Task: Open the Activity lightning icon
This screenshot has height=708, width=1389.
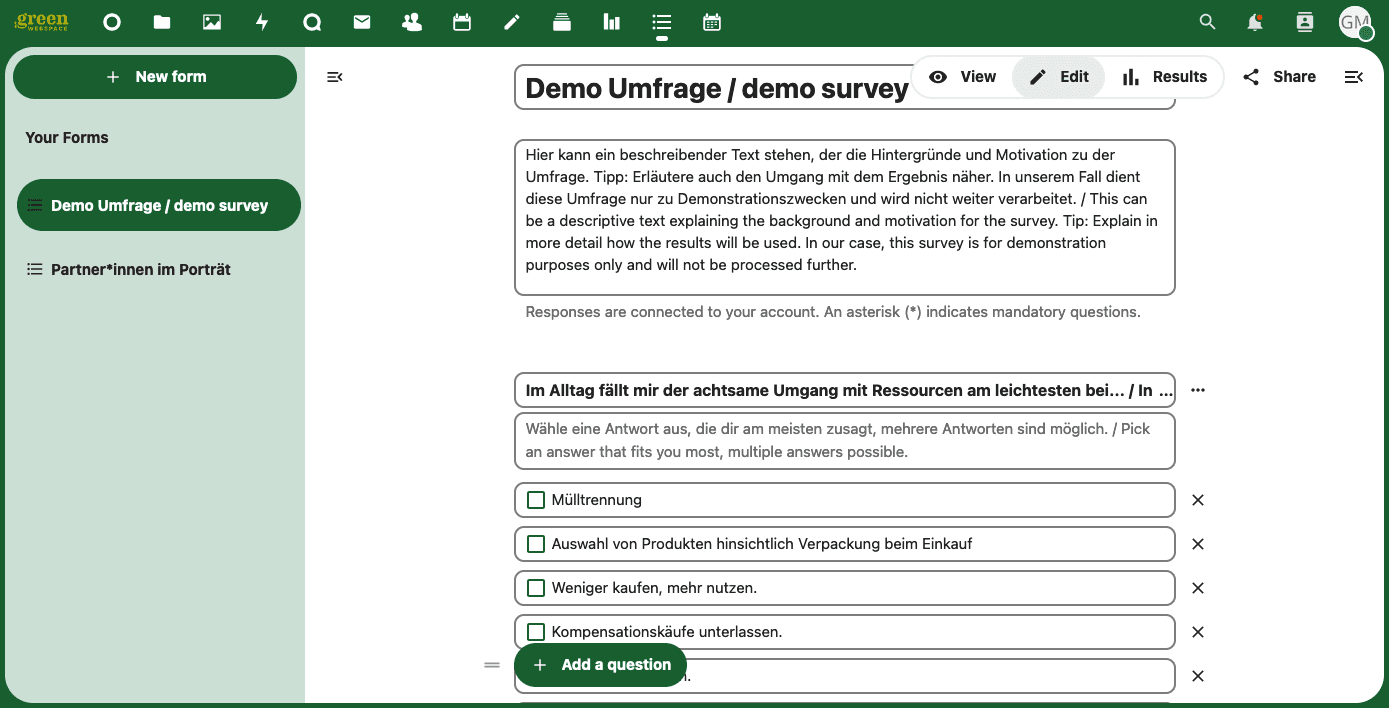Action: 262,22
